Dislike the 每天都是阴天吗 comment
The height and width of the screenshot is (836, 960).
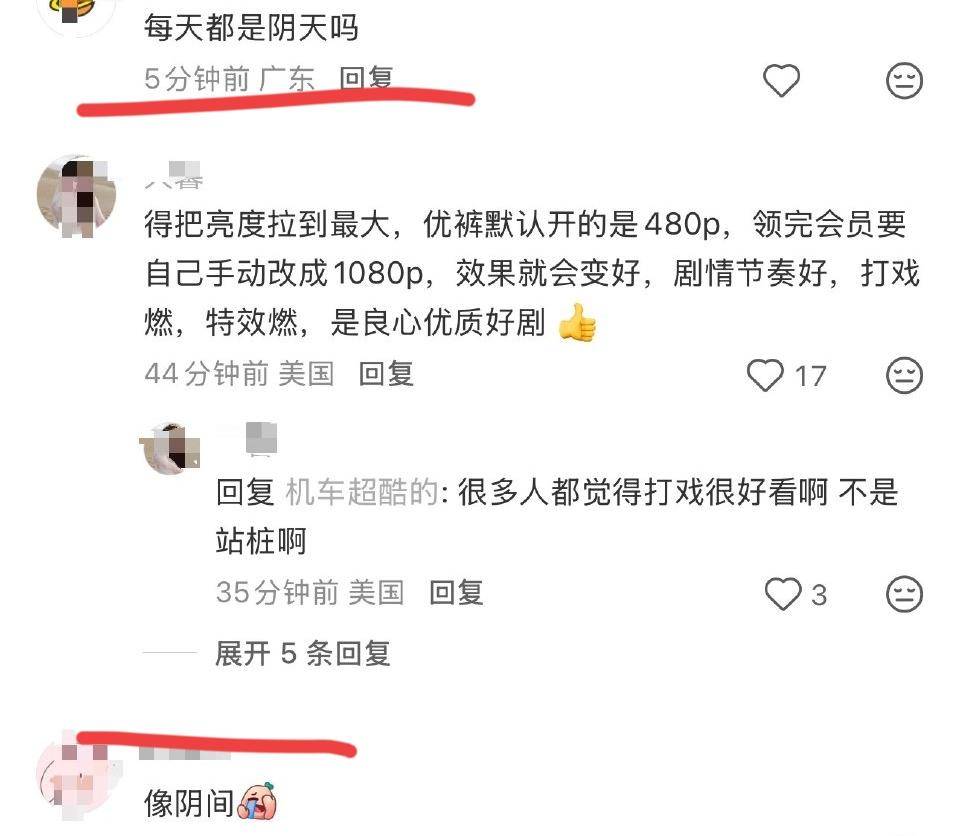pos(904,80)
